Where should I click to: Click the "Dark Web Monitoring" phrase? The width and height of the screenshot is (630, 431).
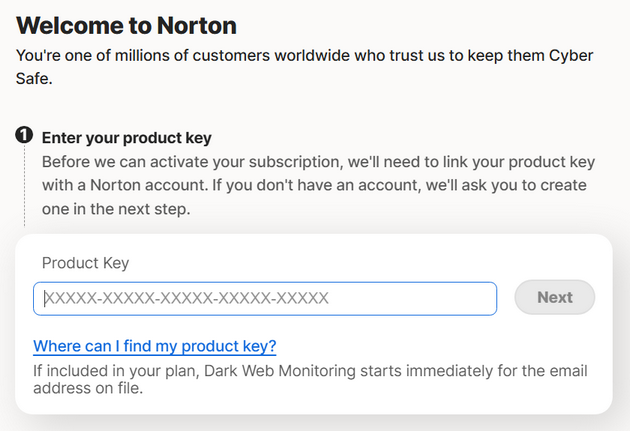point(280,371)
